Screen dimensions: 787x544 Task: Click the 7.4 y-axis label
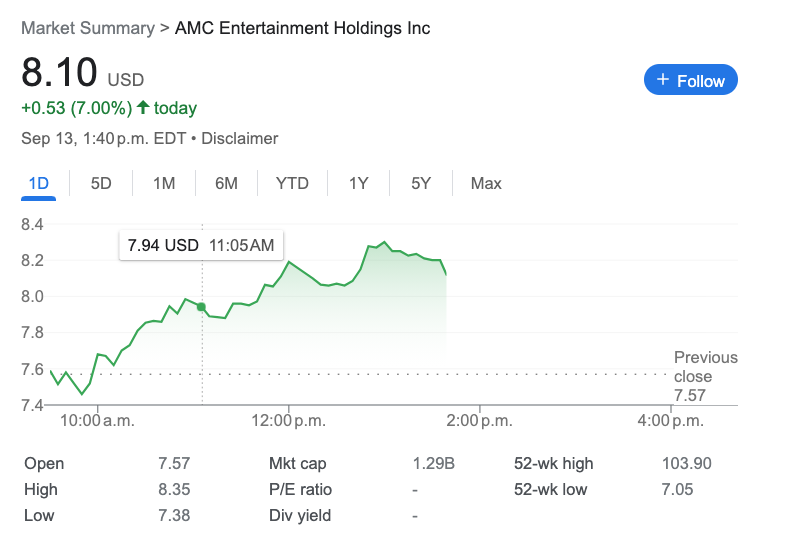[x=32, y=404]
